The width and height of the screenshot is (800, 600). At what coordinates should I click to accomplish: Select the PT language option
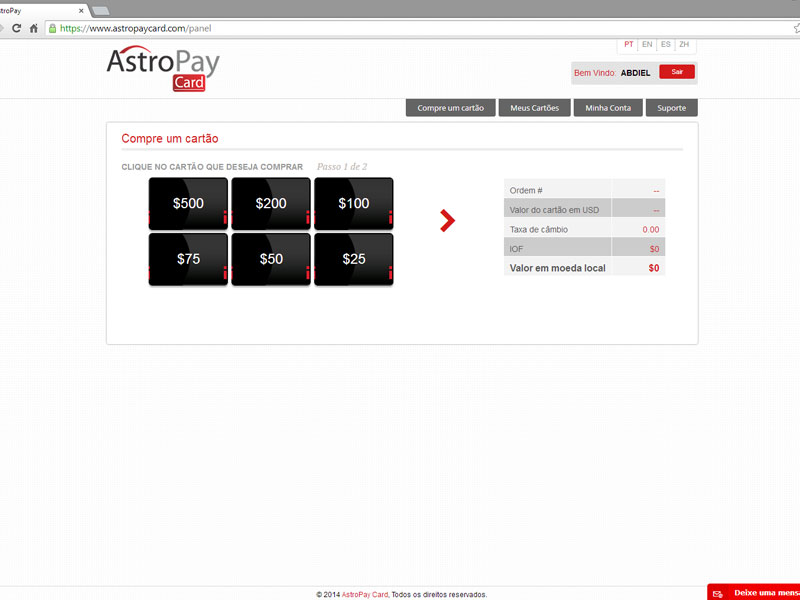coord(628,44)
